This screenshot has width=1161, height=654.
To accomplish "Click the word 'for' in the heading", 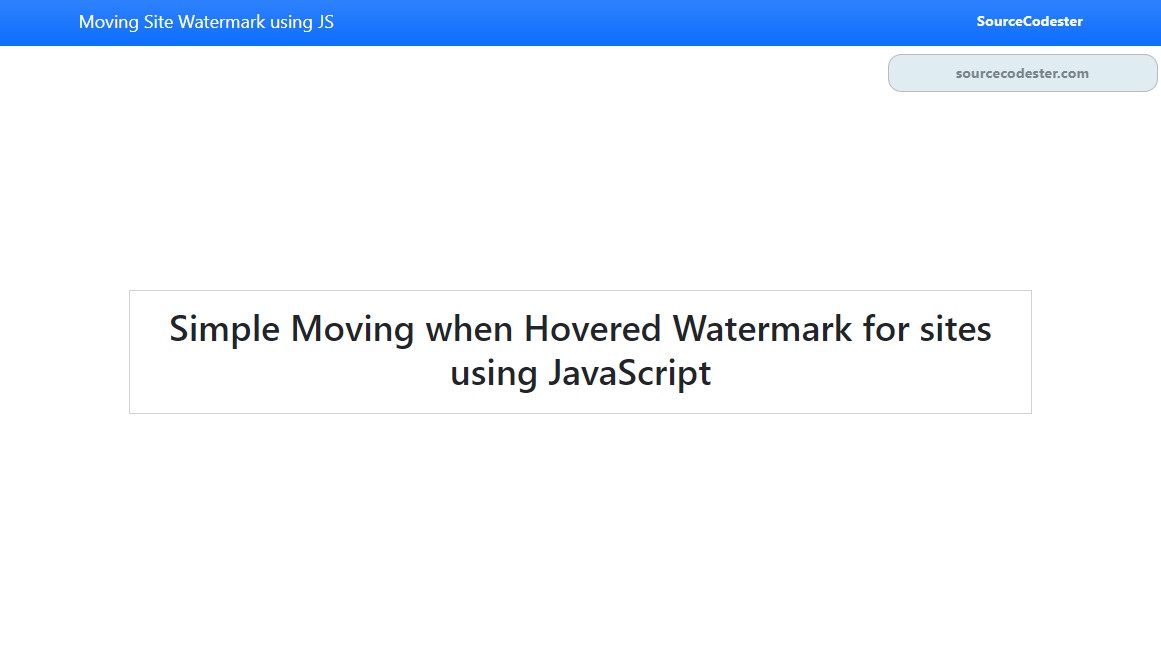I will pyautogui.click(x=886, y=329).
